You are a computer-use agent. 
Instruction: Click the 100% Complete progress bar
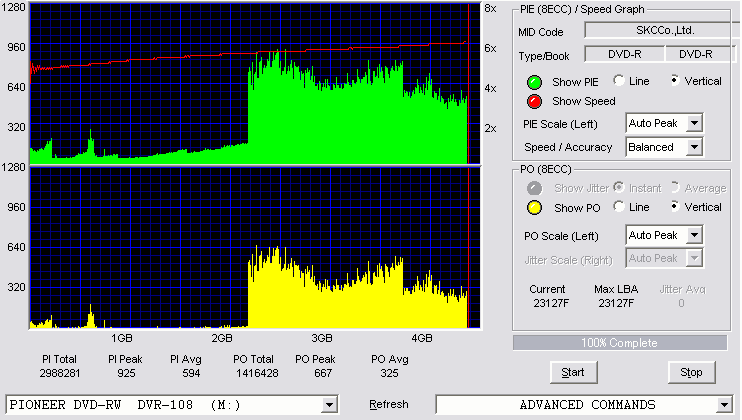(x=619, y=343)
